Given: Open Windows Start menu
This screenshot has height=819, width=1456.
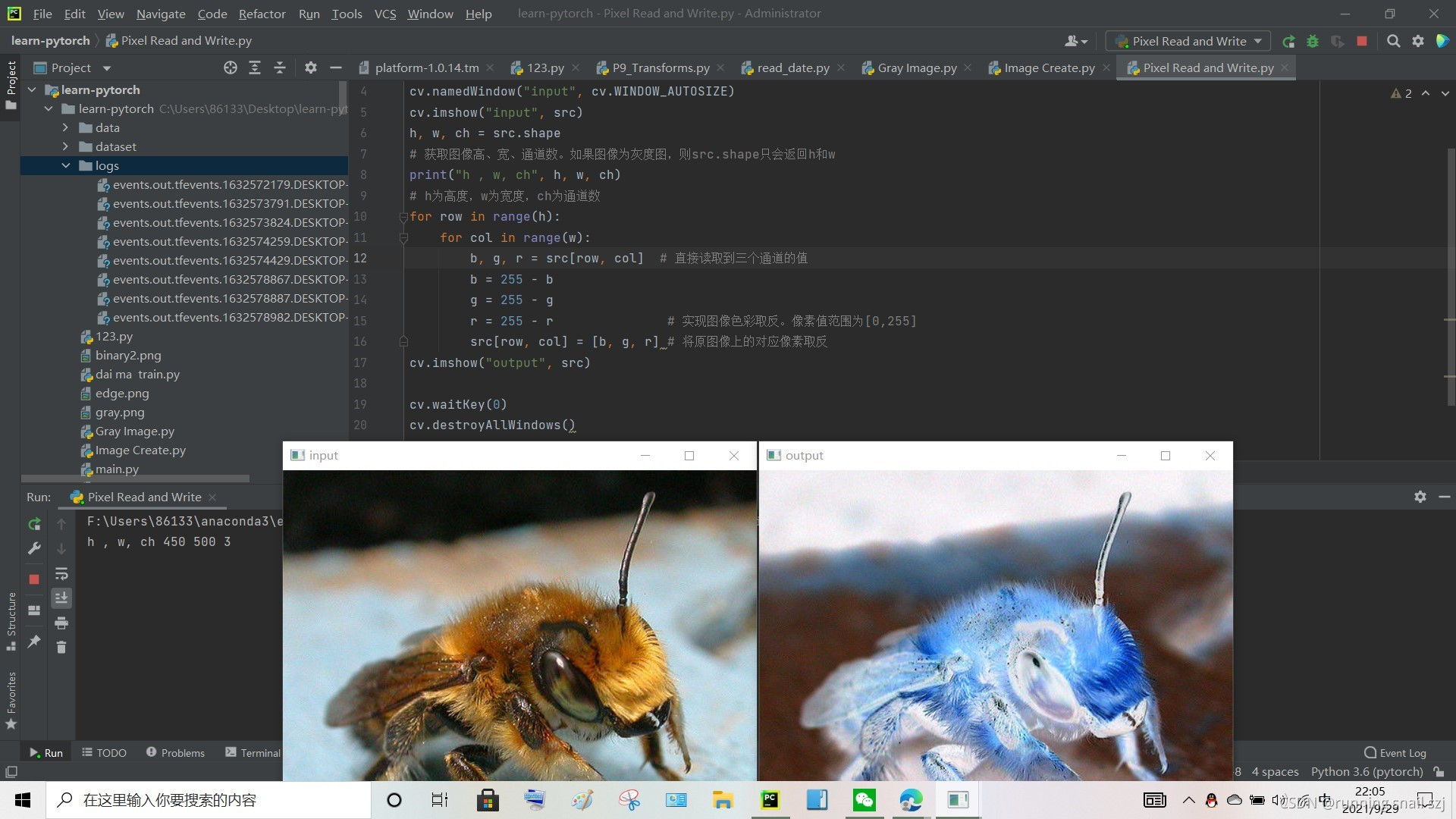Looking at the screenshot, I should [x=23, y=800].
